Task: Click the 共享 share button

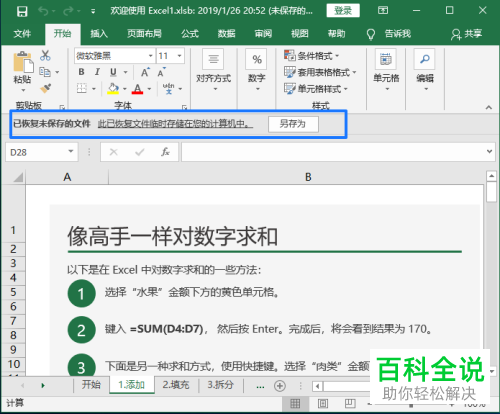Action: 467,34
